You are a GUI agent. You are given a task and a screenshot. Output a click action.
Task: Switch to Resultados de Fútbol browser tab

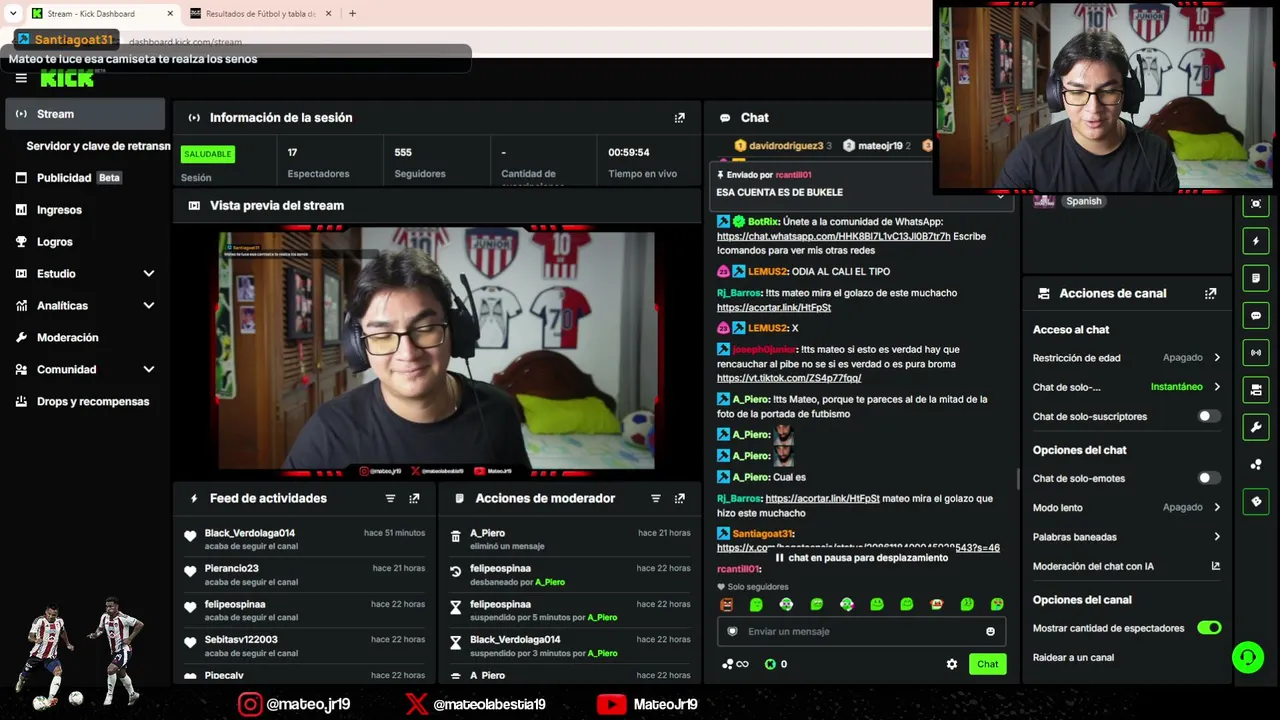260,14
